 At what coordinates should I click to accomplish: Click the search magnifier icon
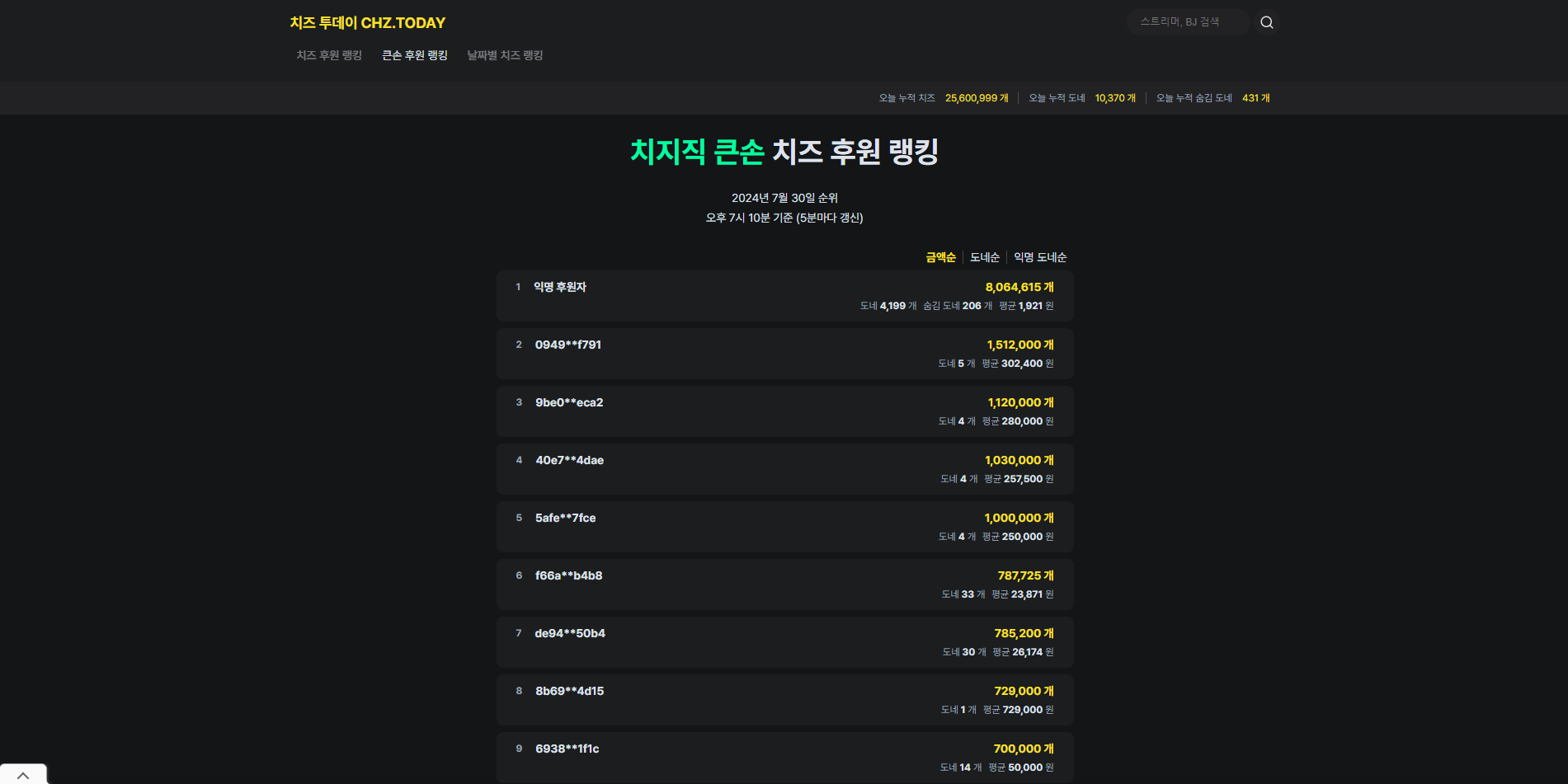point(1266,22)
